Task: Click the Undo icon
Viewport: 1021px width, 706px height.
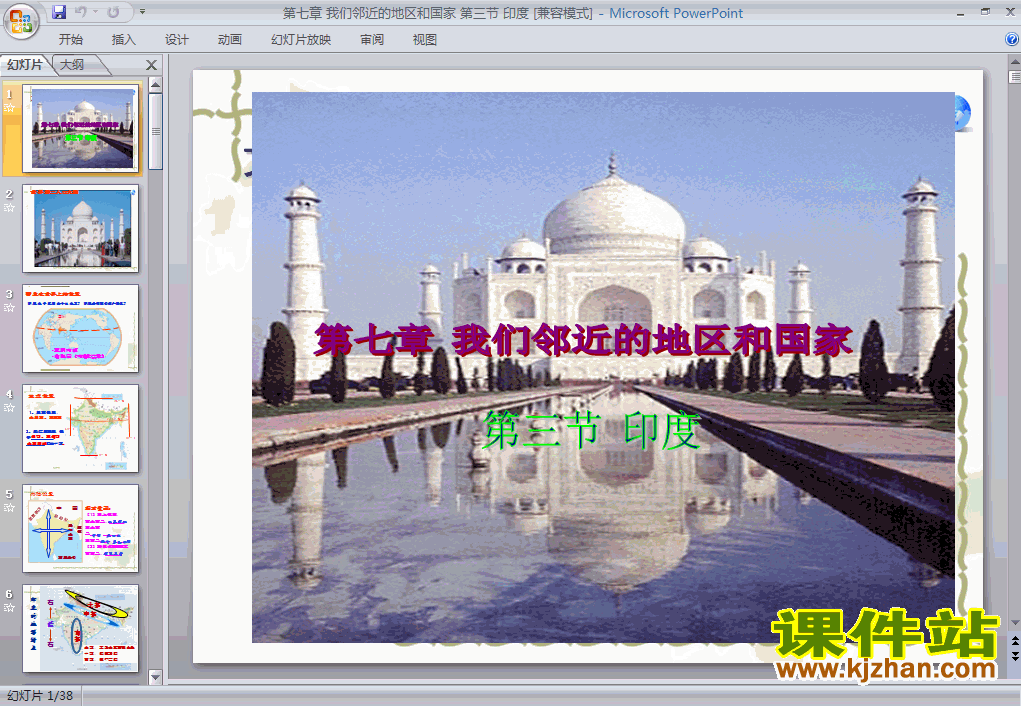Action: coord(81,12)
